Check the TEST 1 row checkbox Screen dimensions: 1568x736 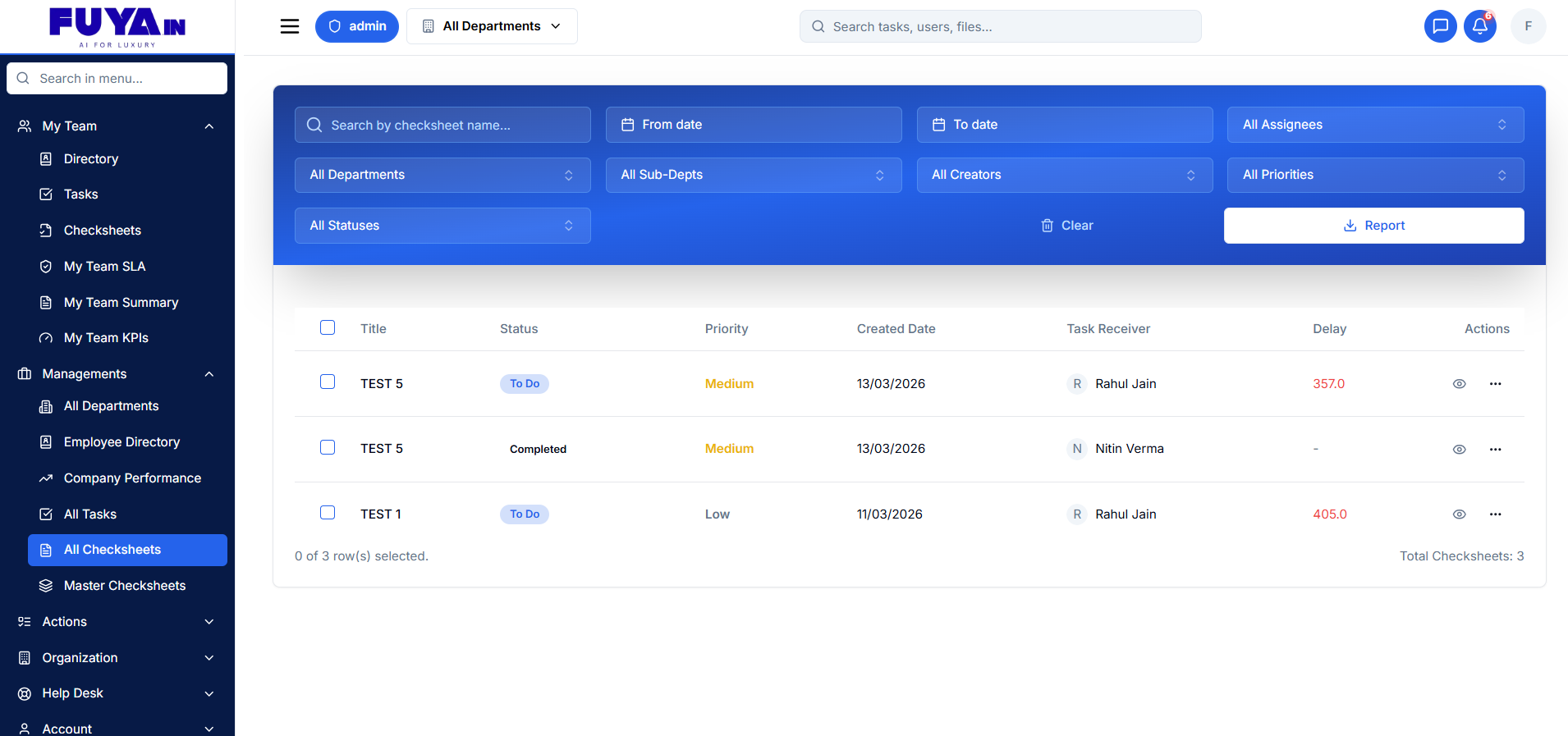[x=328, y=513]
